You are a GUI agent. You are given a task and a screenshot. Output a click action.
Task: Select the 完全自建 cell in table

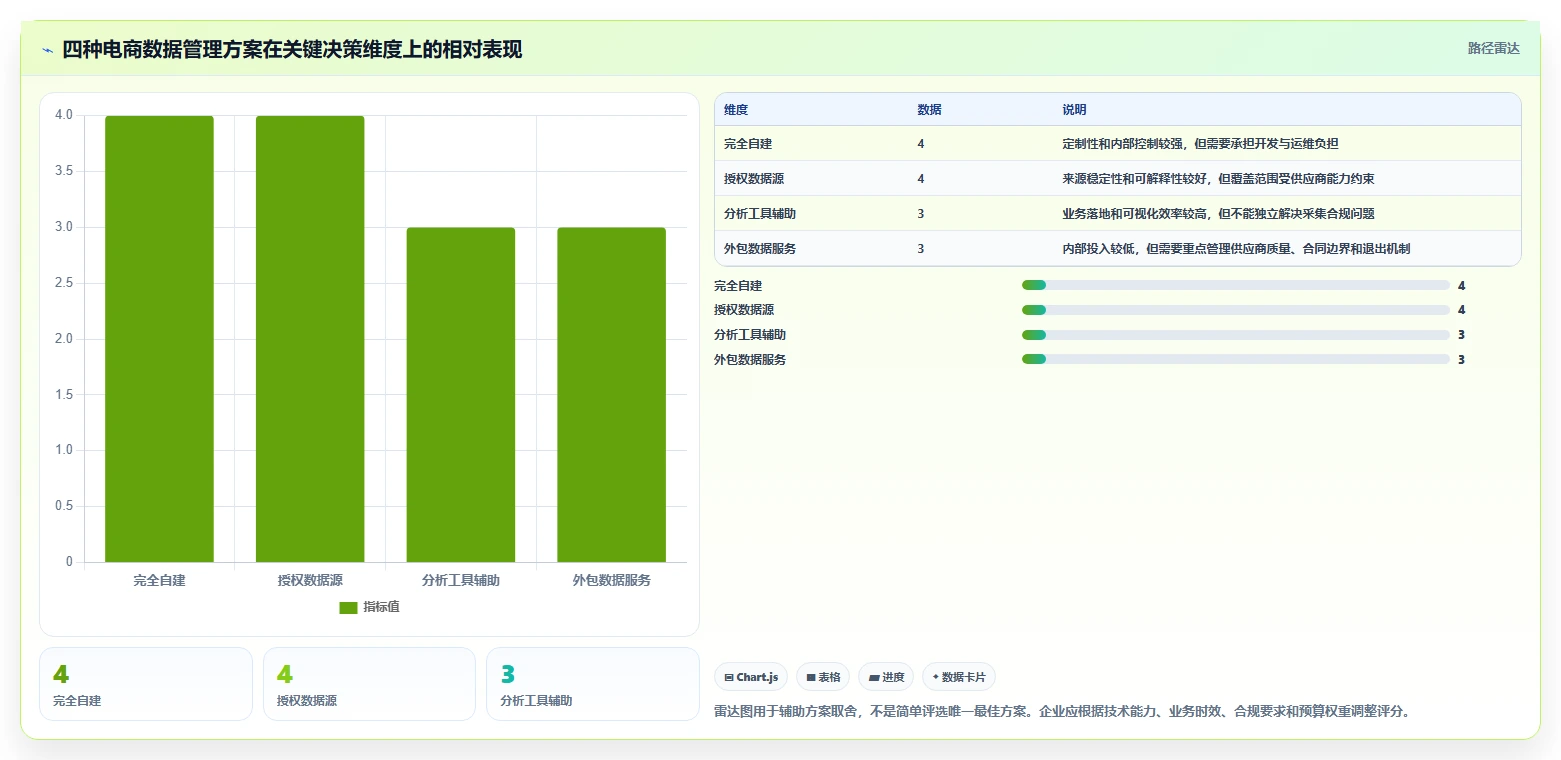coord(748,144)
